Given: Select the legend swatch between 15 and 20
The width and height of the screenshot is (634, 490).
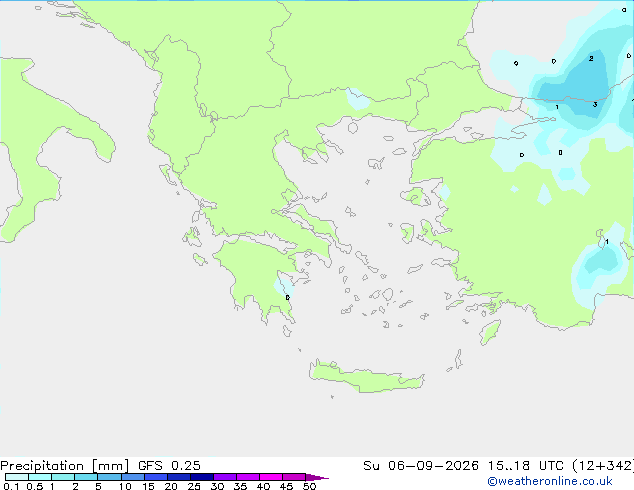Looking at the screenshot, I should tap(156, 477).
